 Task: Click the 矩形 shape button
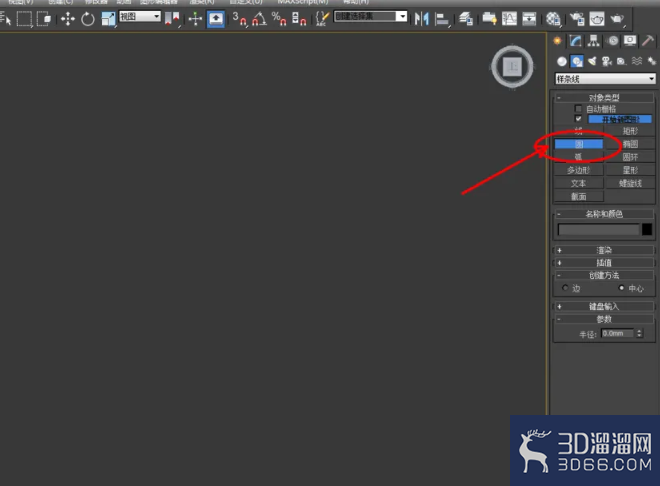pyautogui.click(x=630, y=131)
